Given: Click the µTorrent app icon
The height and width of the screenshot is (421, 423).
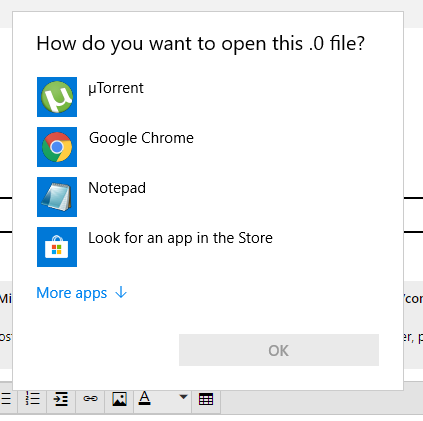Looking at the screenshot, I should click(x=57, y=97).
